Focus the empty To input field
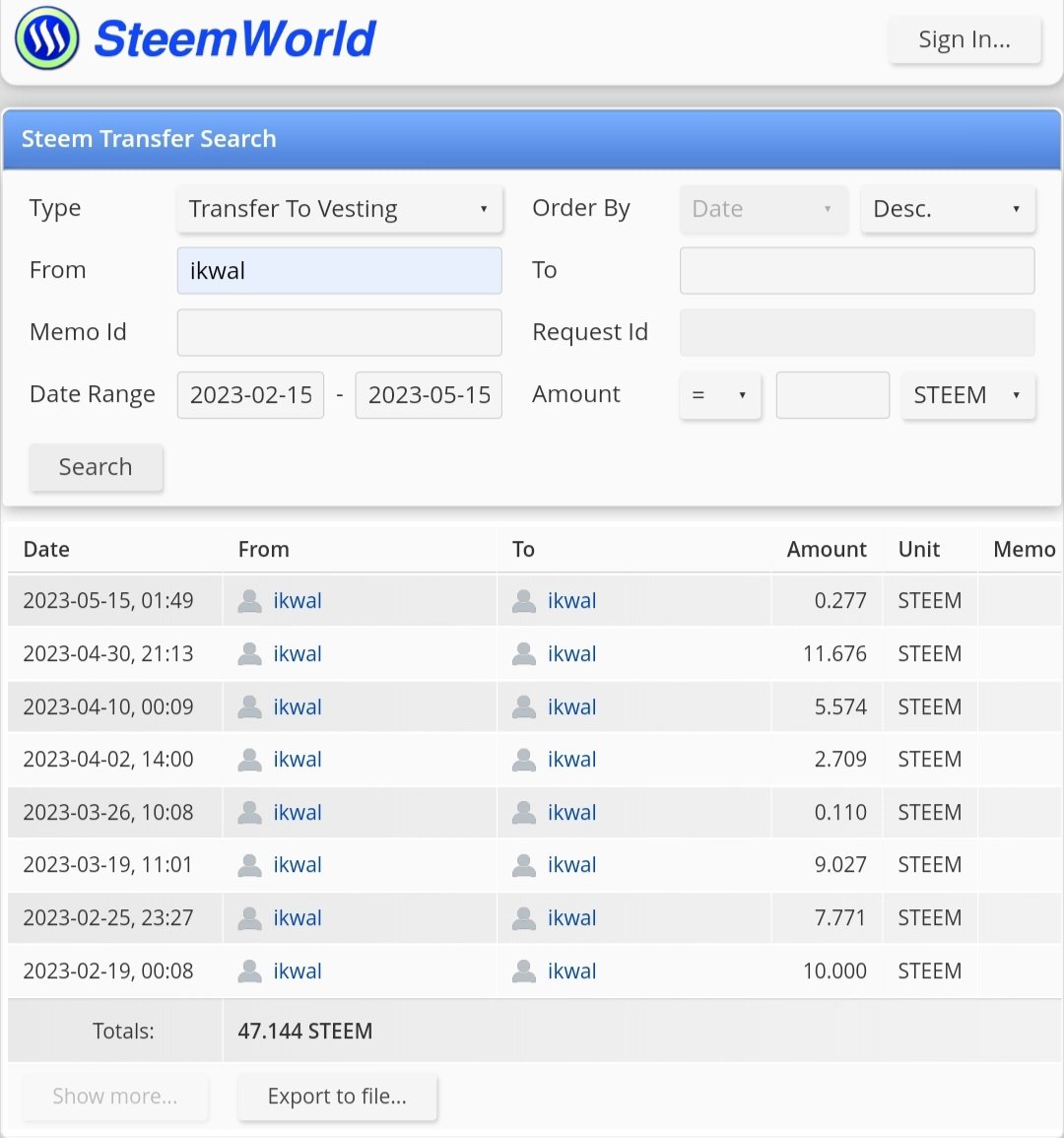 tap(857, 271)
